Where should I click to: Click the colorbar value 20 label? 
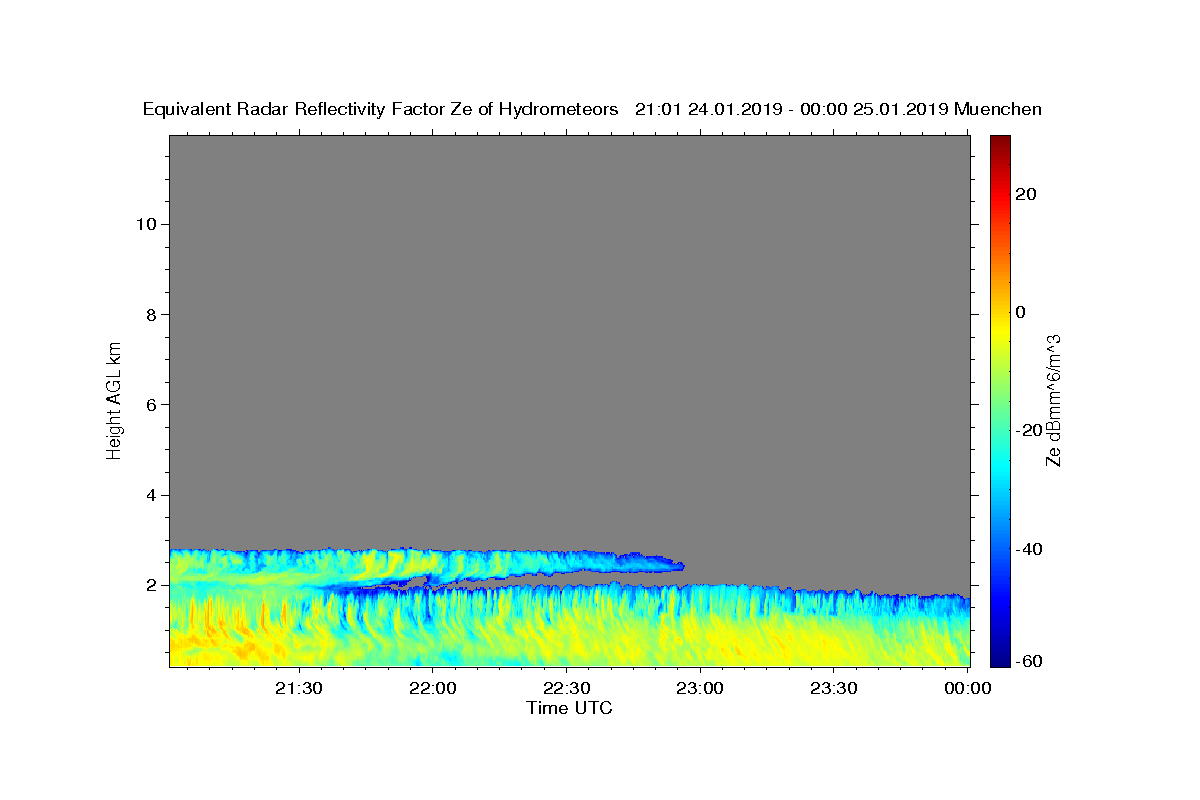coord(1027,194)
